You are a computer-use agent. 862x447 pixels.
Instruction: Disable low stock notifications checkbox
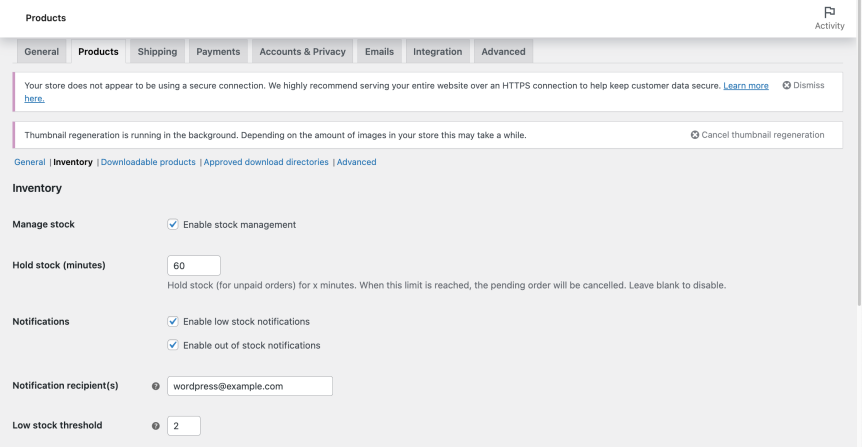pyautogui.click(x=173, y=322)
